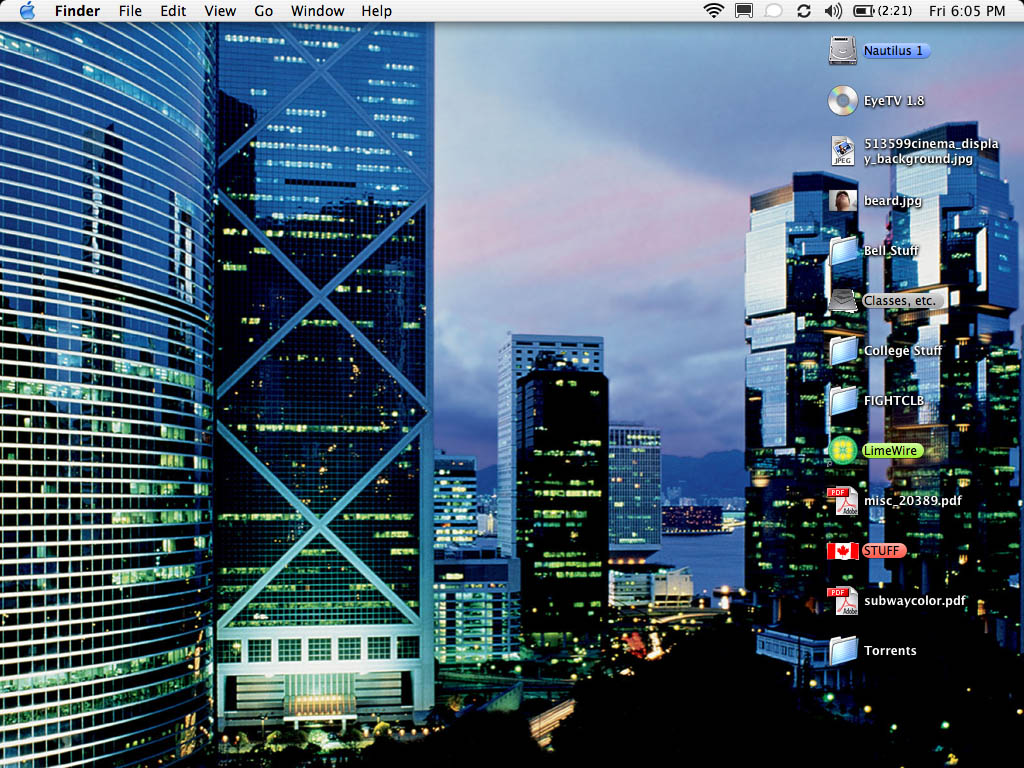Image resolution: width=1024 pixels, height=768 pixels.
Task: Select the Torrents folder icon
Action: click(x=842, y=650)
